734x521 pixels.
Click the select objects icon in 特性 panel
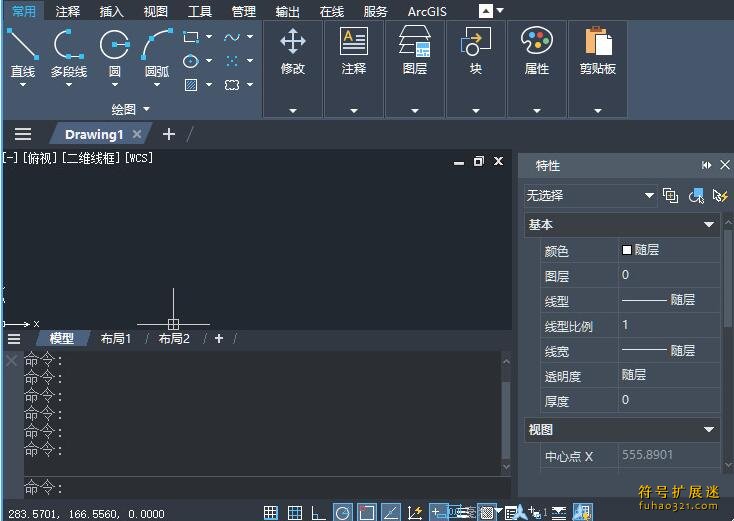click(x=696, y=196)
